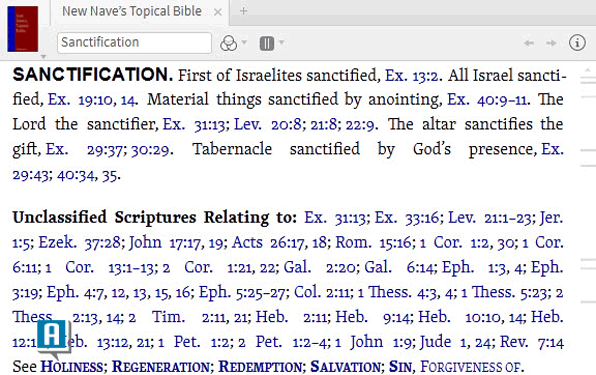Open the Col. 2:11 reference
Viewport: 596px width, 375px height.
pyautogui.click(x=323, y=293)
